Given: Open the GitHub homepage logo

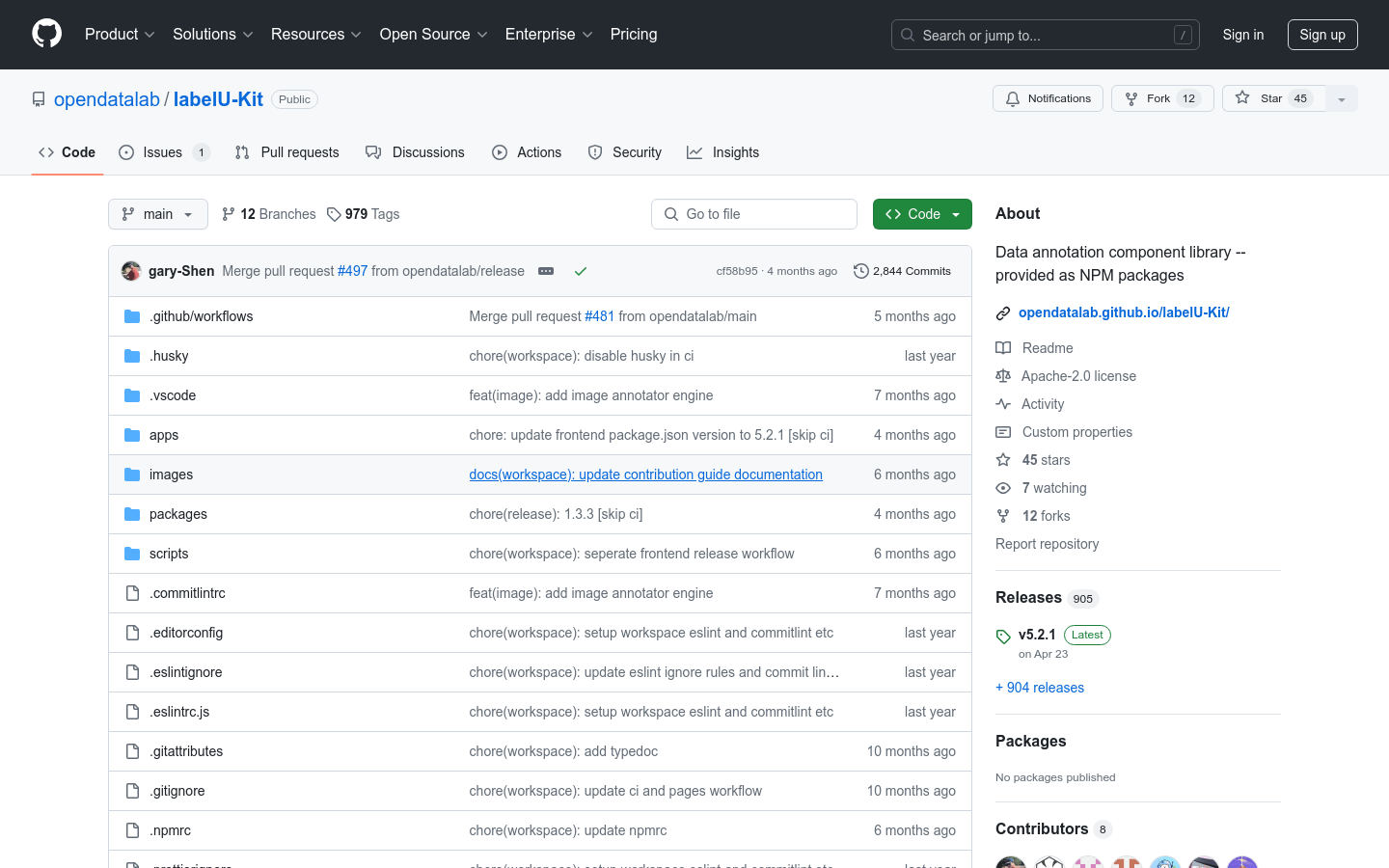Looking at the screenshot, I should [46, 34].
